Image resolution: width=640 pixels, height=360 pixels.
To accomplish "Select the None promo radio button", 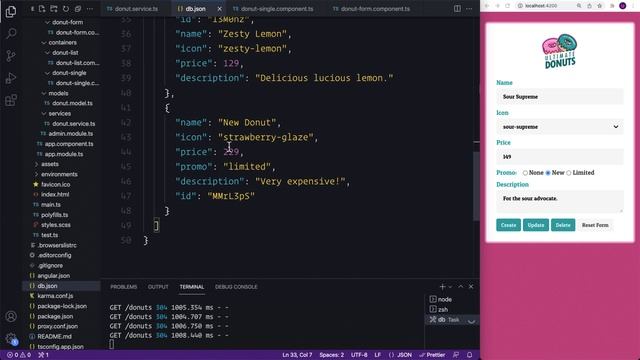I will (x=525, y=173).
